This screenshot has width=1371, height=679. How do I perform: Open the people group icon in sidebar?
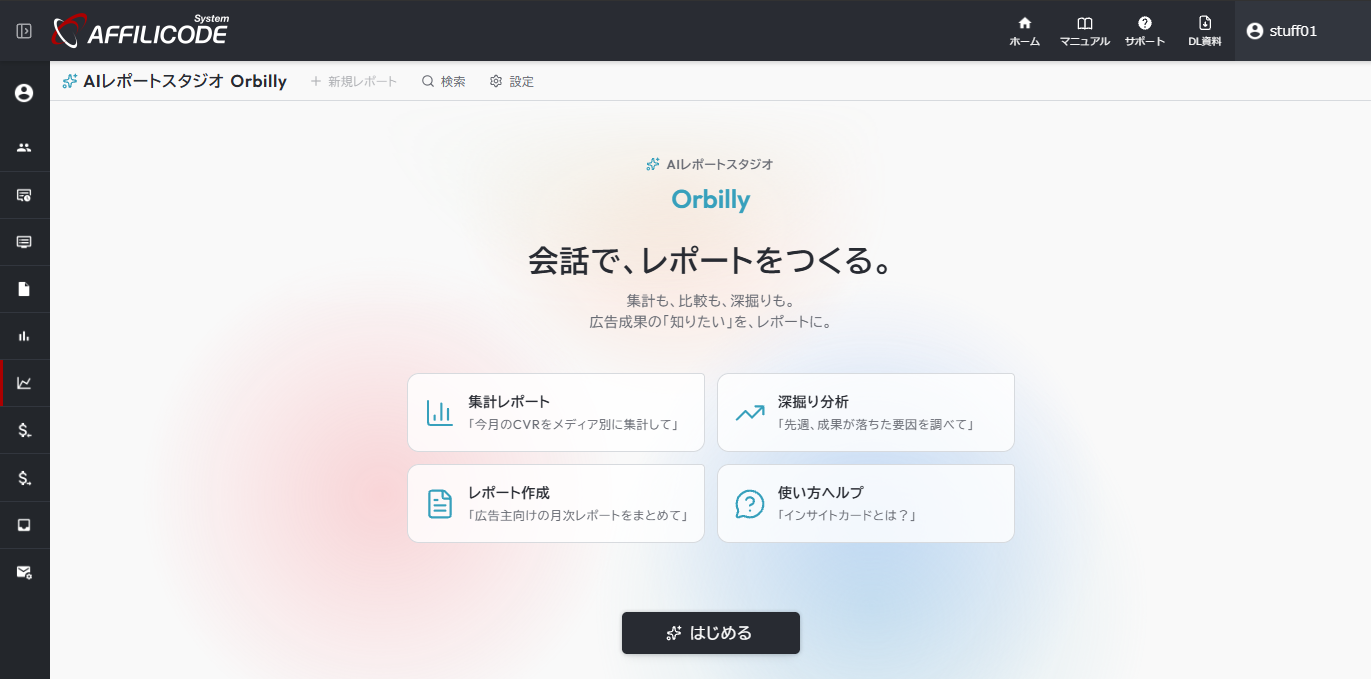click(x=24, y=147)
